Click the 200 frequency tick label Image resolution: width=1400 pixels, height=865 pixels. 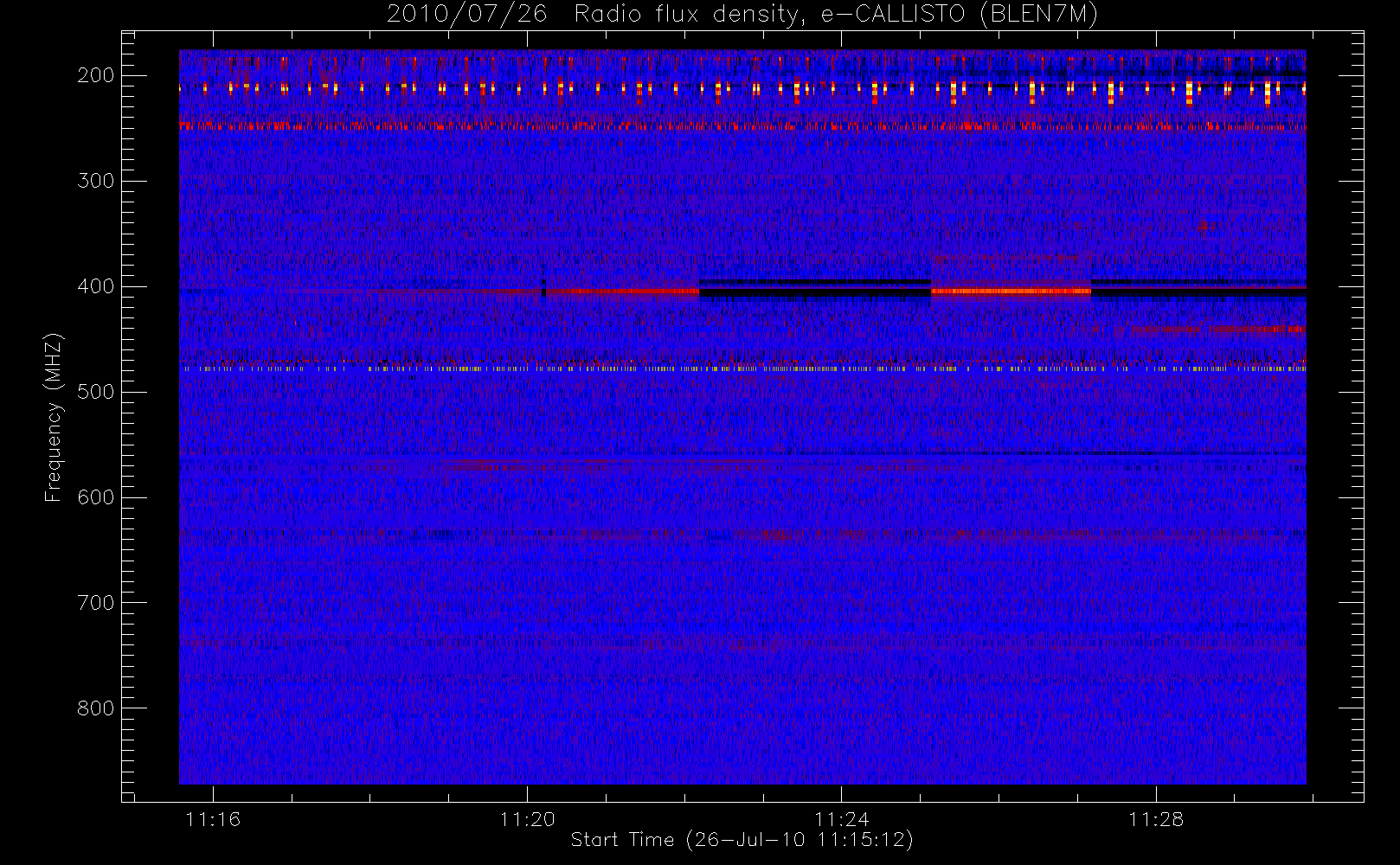coord(96,75)
